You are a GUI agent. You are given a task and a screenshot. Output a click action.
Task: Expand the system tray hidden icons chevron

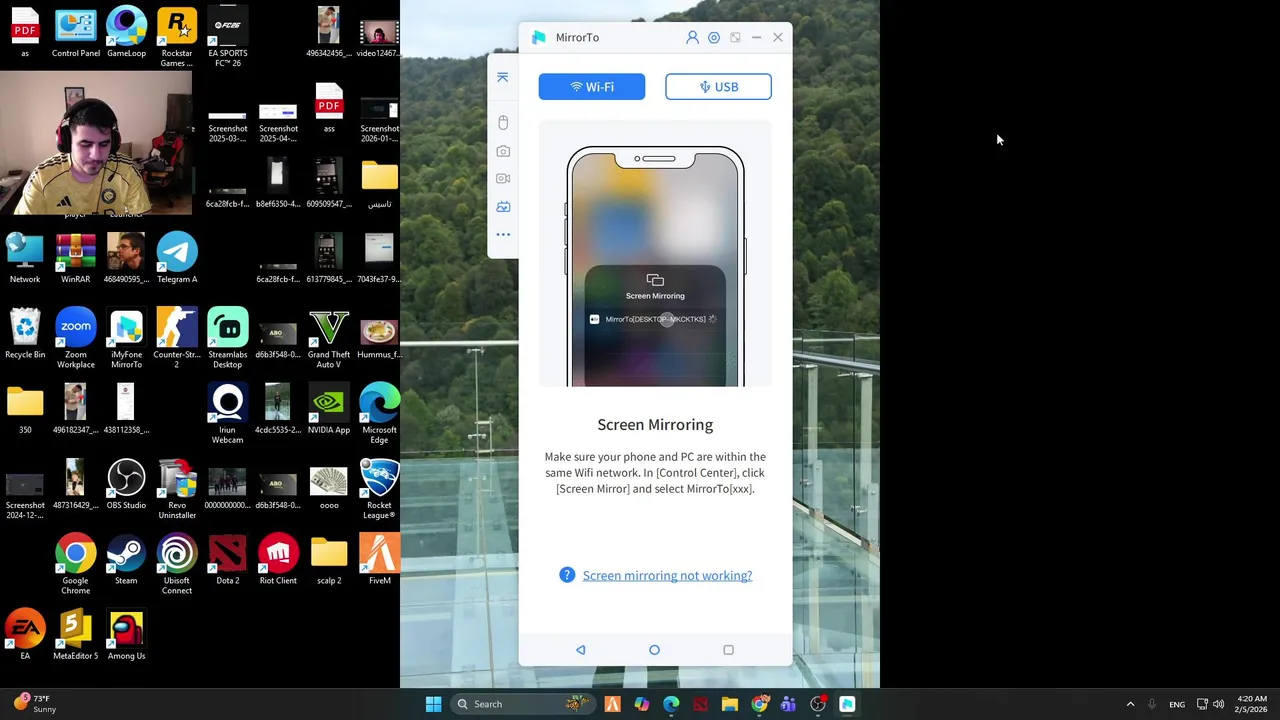[x=1131, y=704]
